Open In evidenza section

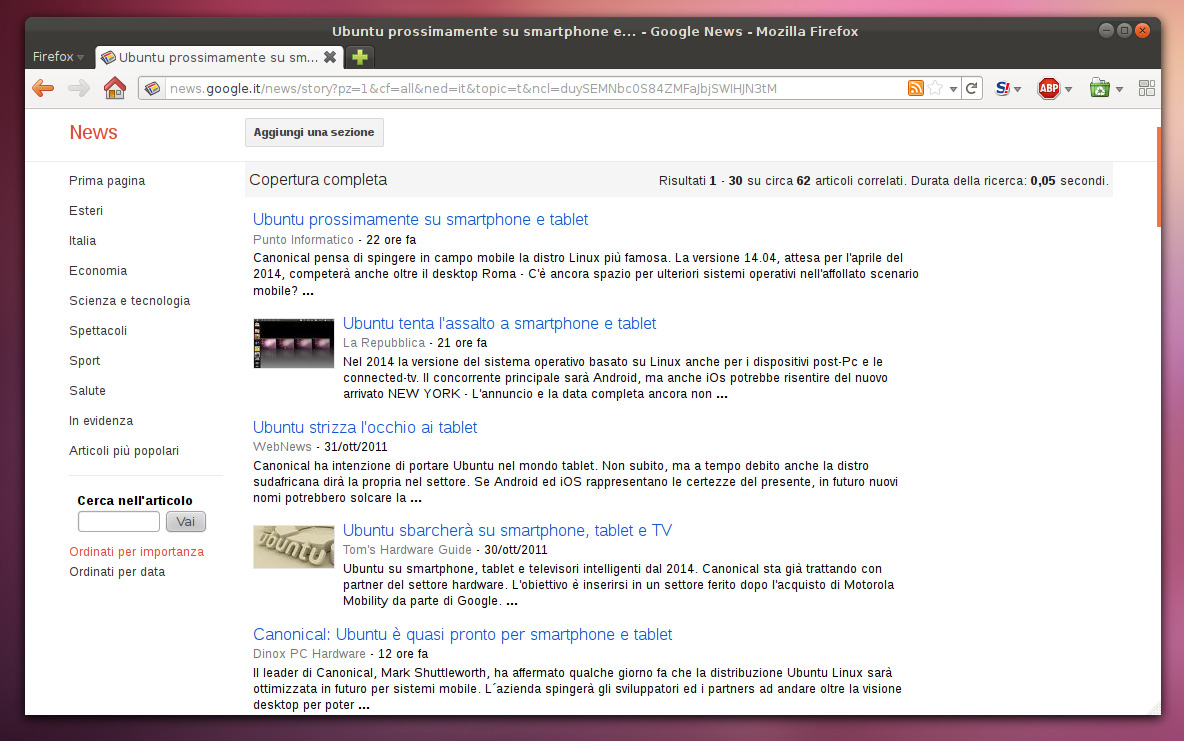pos(101,421)
